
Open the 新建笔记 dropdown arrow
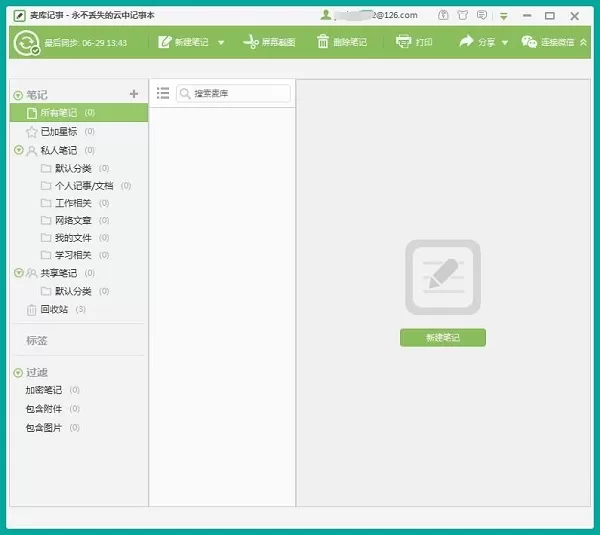[221, 42]
